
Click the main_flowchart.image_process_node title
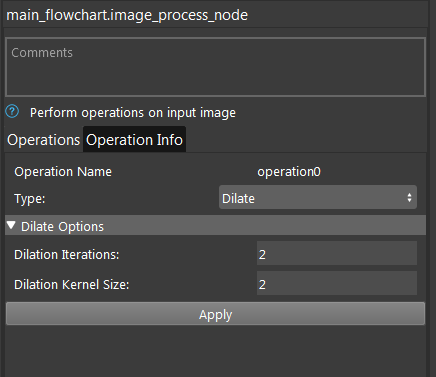point(127,15)
